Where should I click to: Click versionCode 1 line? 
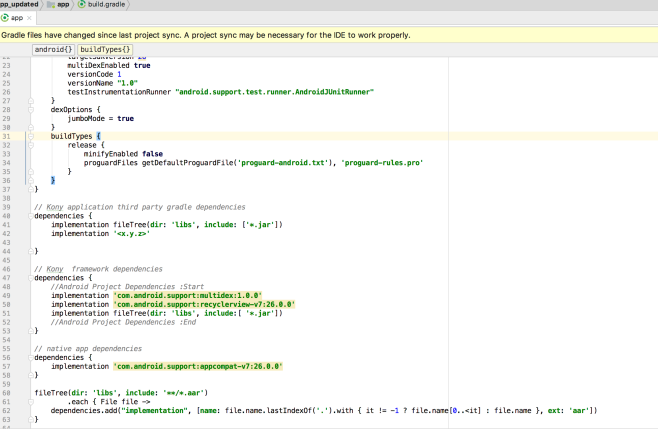tap(94, 74)
